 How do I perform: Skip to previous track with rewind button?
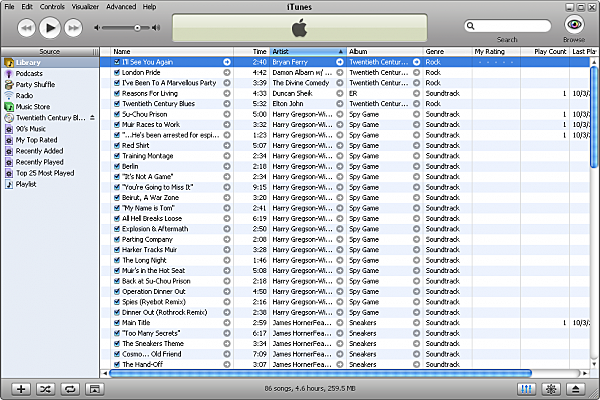coord(26,28)
